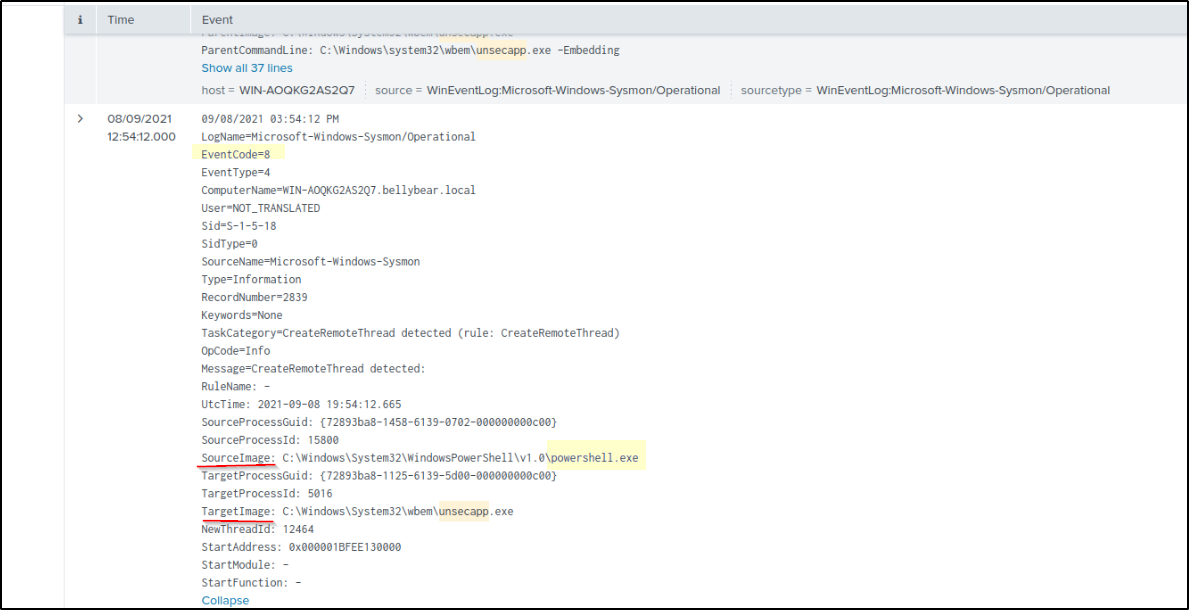Collapse the event using the Collapse link
The height and width of the screenshot is (610, 1189).
(x=225, y=600)
